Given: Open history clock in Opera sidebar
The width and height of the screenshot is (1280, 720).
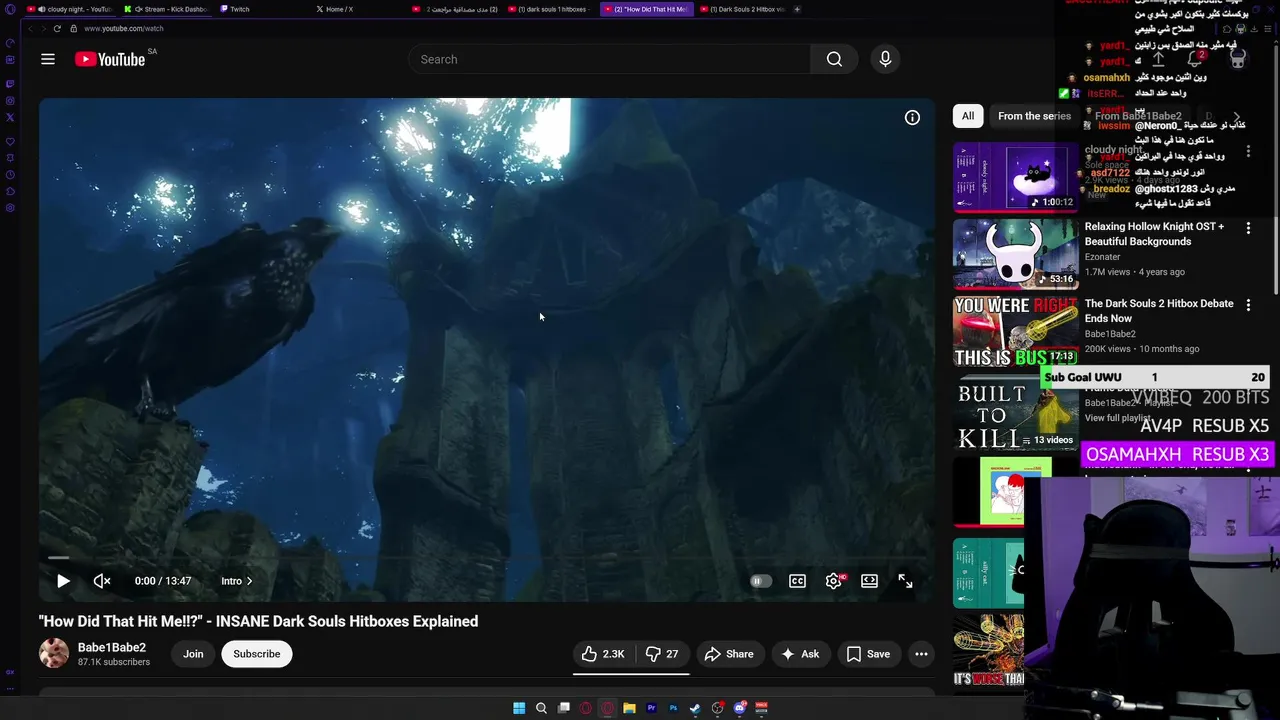Looking at the screenshot, I should 10,174.
